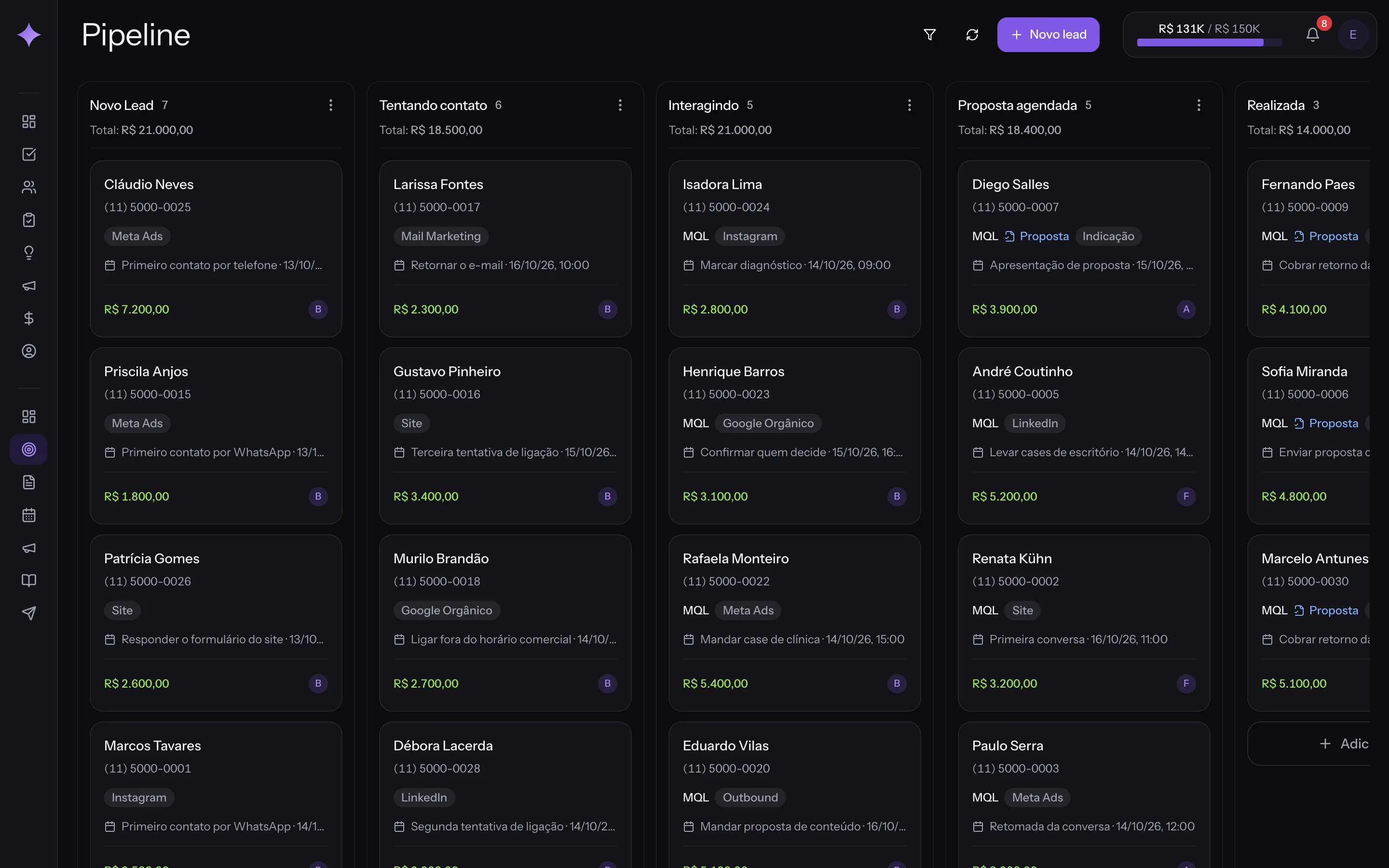The width and height of the screenshot is (1389, 868).
Task: Click the refresh pipeline icon
Action: pos(972,34)
